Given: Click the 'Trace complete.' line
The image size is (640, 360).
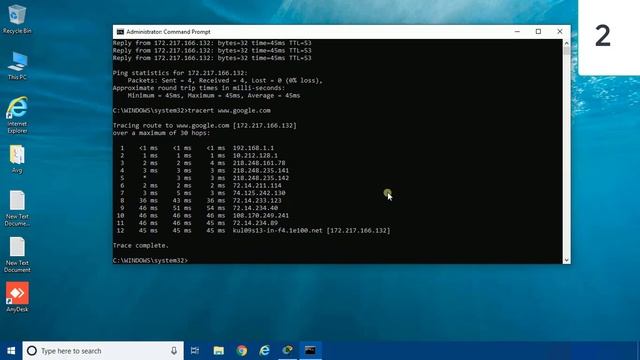Looking at the screenshot, I should pyautogui.click(x=140, y=245).
